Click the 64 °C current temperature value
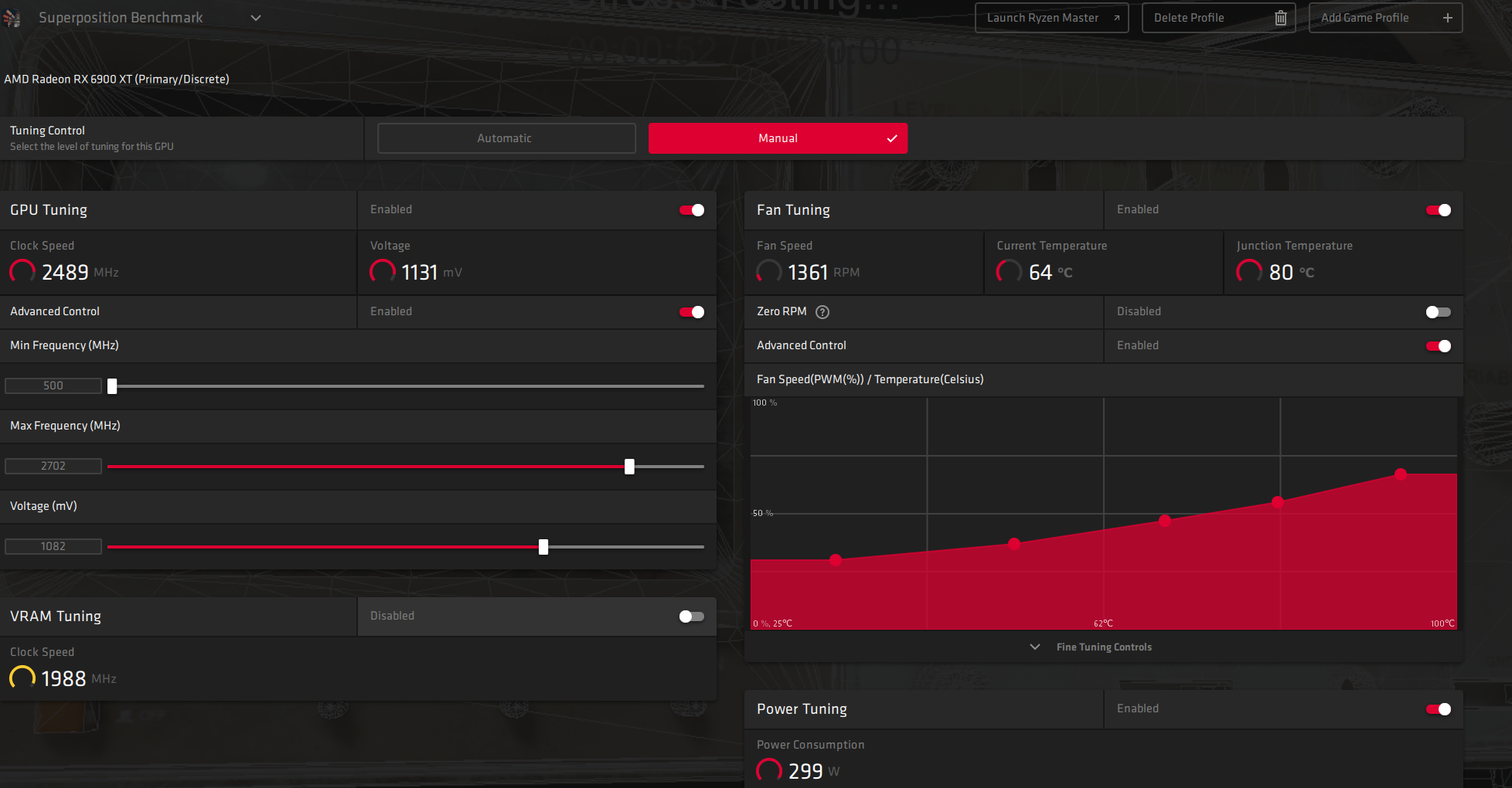 coord(1051,272)
